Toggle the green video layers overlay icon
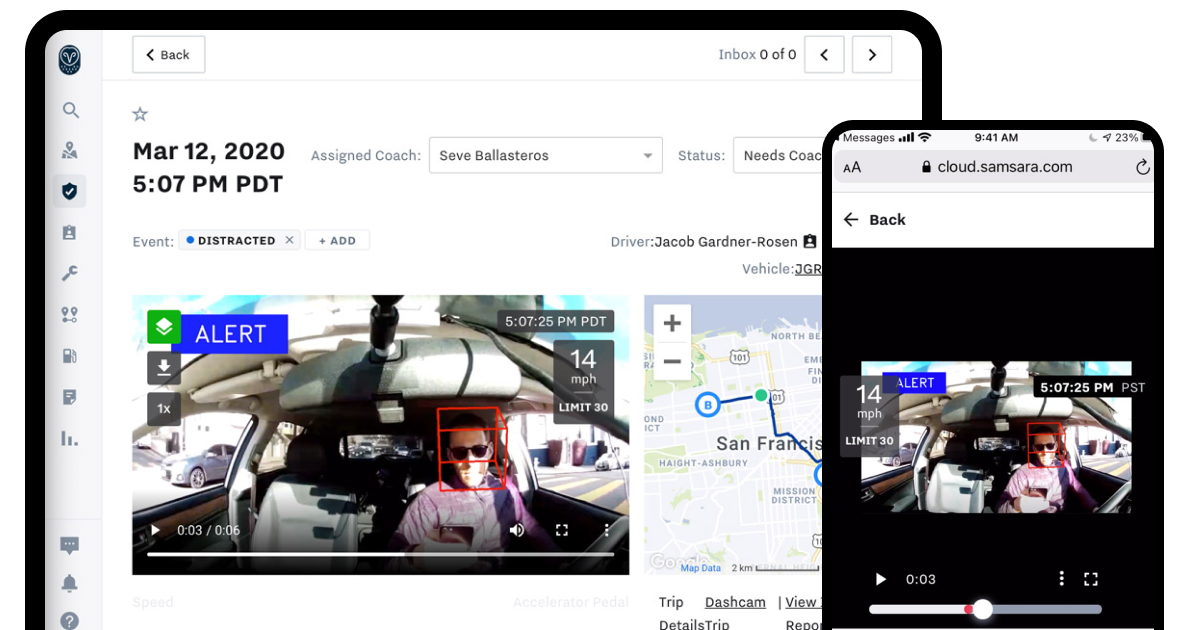 click(164, 327)
